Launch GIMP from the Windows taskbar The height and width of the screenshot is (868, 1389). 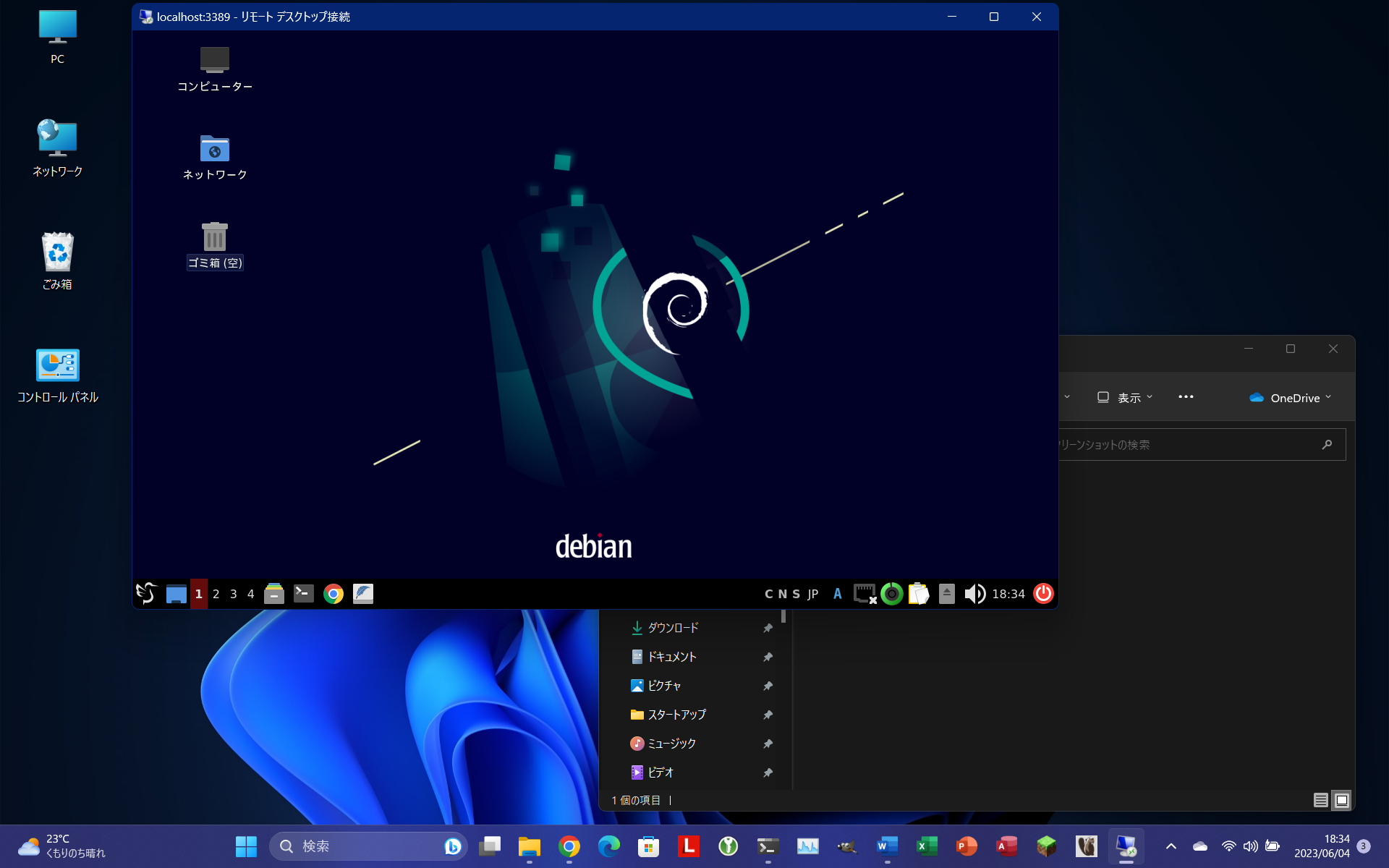pyautogui.click(x=847, y=846)
